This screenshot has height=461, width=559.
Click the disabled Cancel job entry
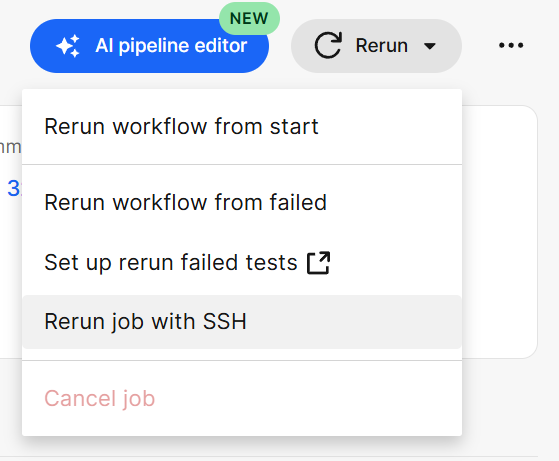tap(242, 398)
